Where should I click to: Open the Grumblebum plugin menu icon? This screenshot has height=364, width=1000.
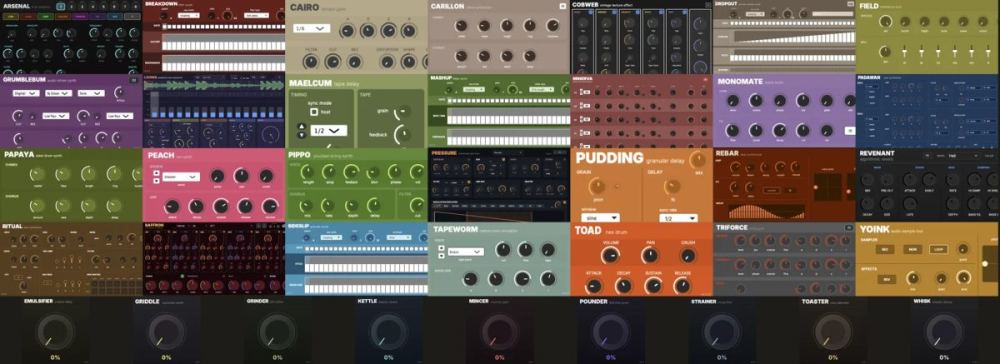(134, 80)
